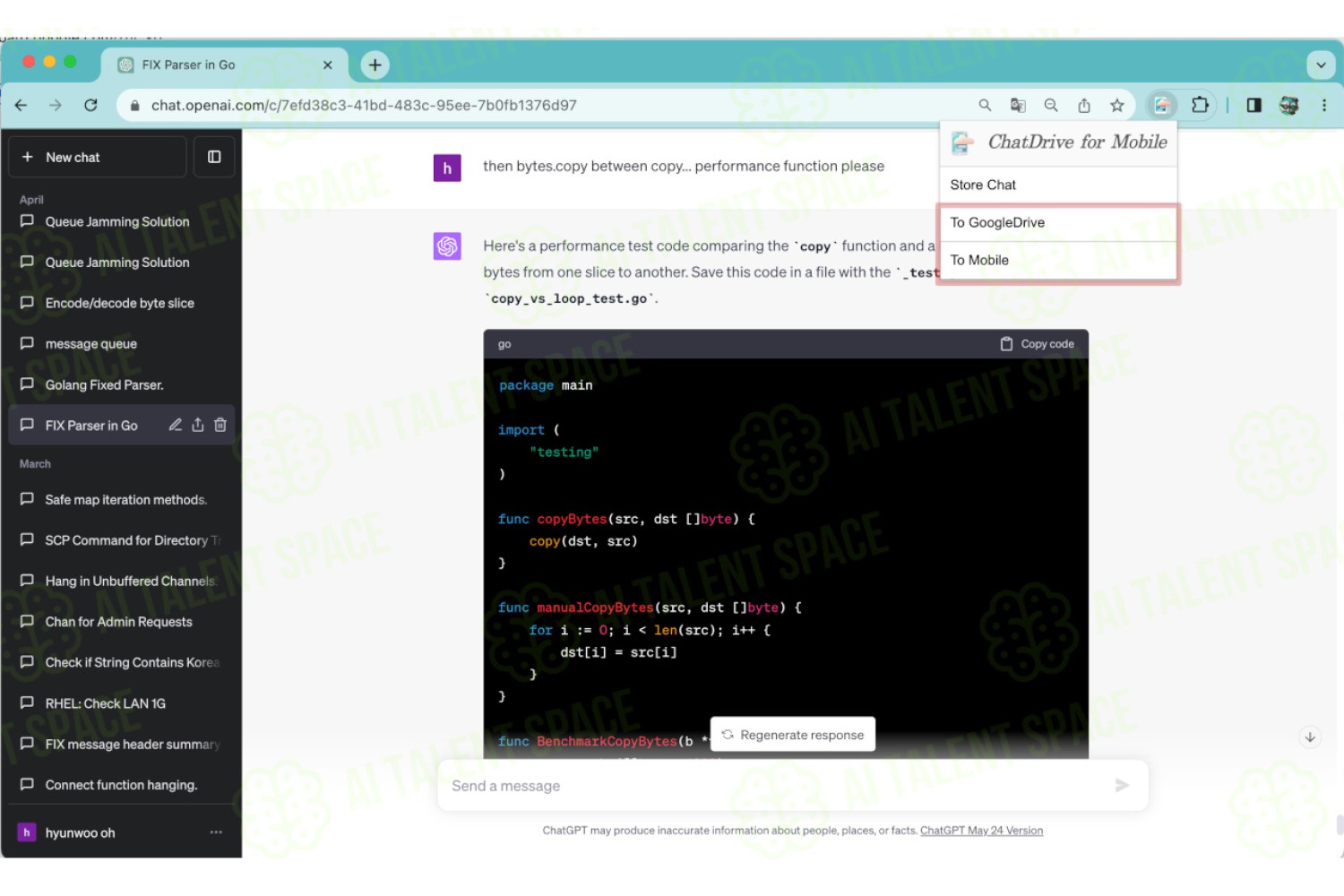
Task: Click the 'go' language label of code block
Action: tap(504, 344)
